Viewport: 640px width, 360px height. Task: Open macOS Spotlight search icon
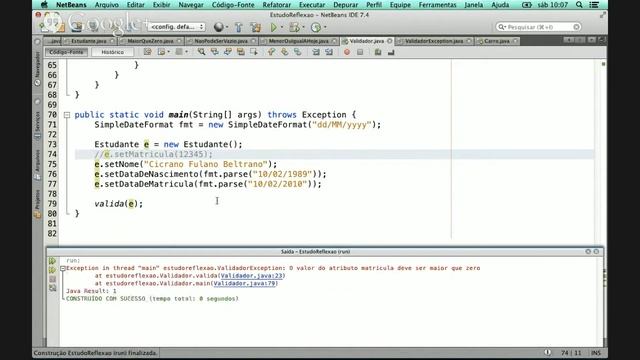click(x=579, y=5)
